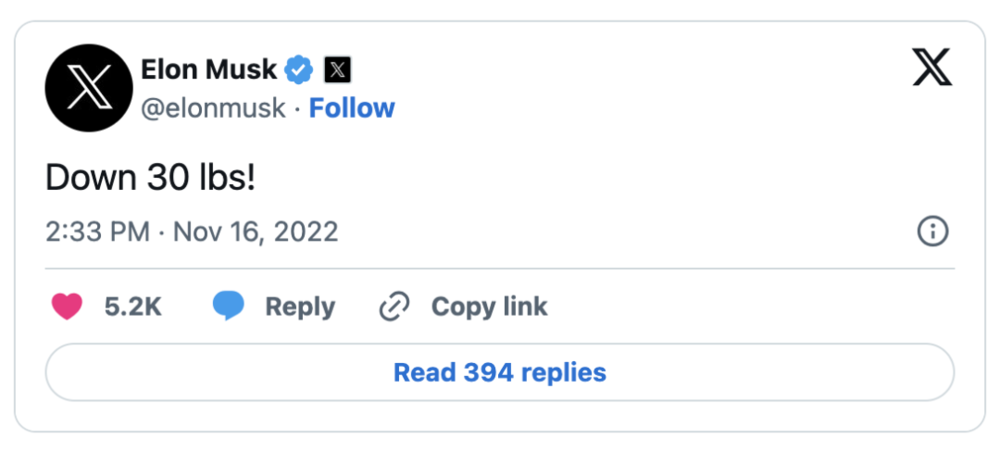Visit the @elonmusk handle link
1000x451 pixels.
click(213, 109)
